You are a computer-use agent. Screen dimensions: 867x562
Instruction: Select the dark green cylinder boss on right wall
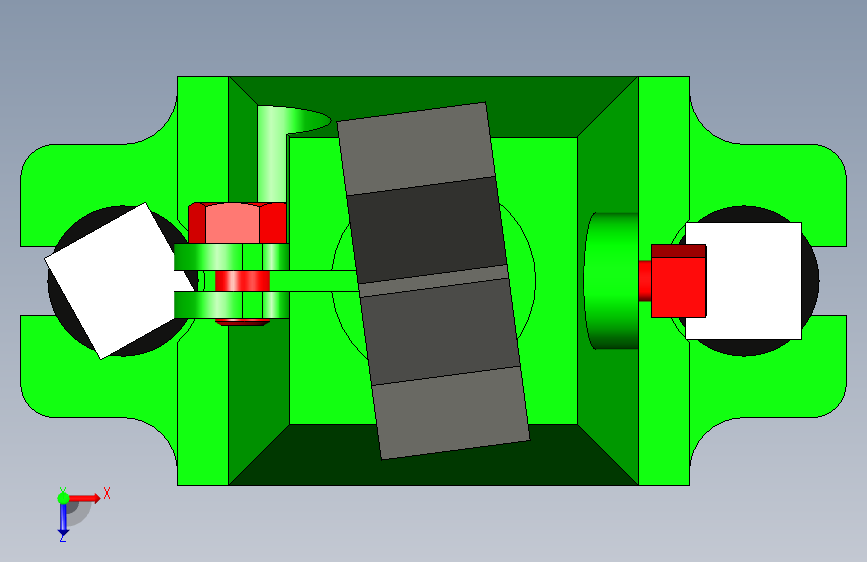(x=612, y=281)
